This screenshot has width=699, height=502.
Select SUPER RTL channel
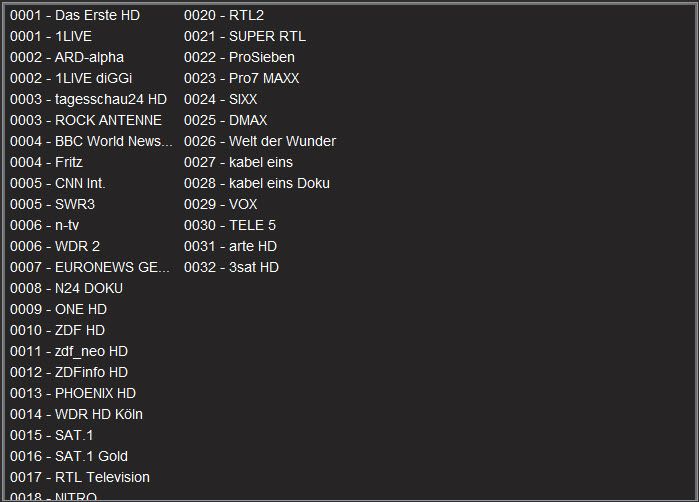tap(245, 36)
